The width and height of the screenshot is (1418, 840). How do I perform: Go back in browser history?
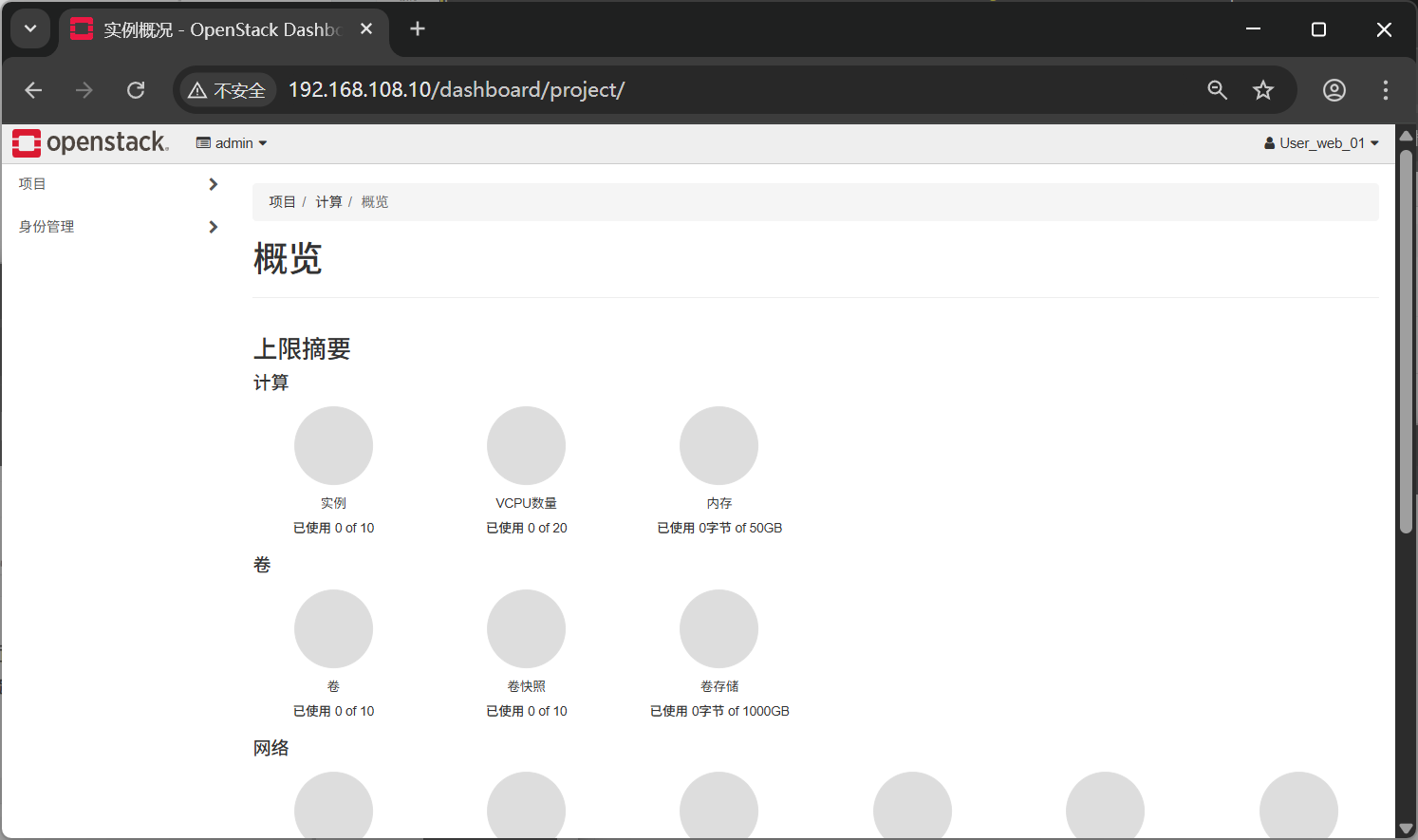[33, 90]
